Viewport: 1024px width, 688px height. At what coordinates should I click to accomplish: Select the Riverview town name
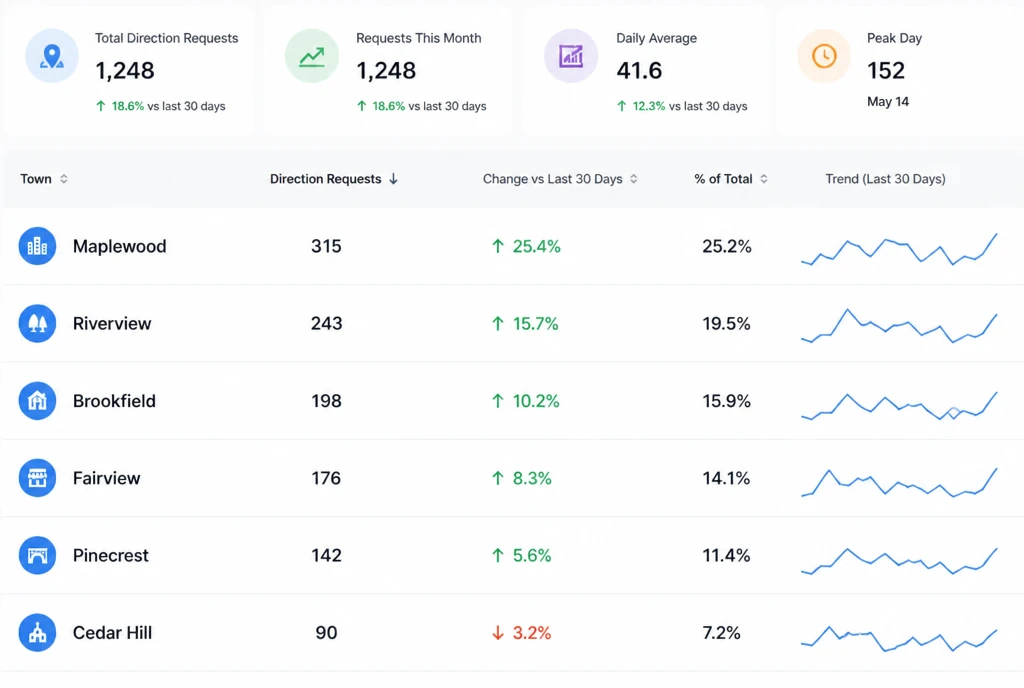point(112,323)
